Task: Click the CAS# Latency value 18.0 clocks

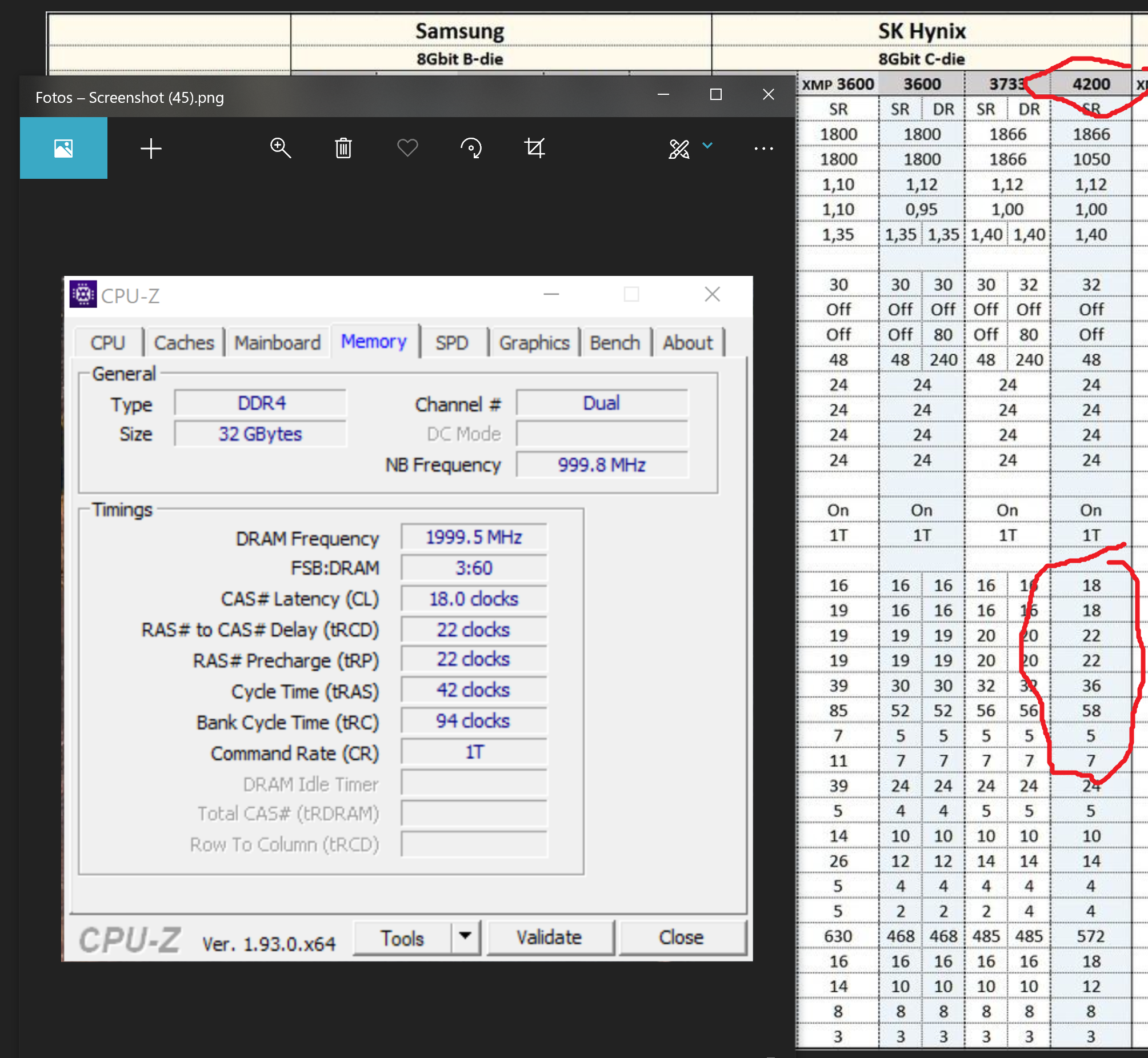Action: click(474, 599)
